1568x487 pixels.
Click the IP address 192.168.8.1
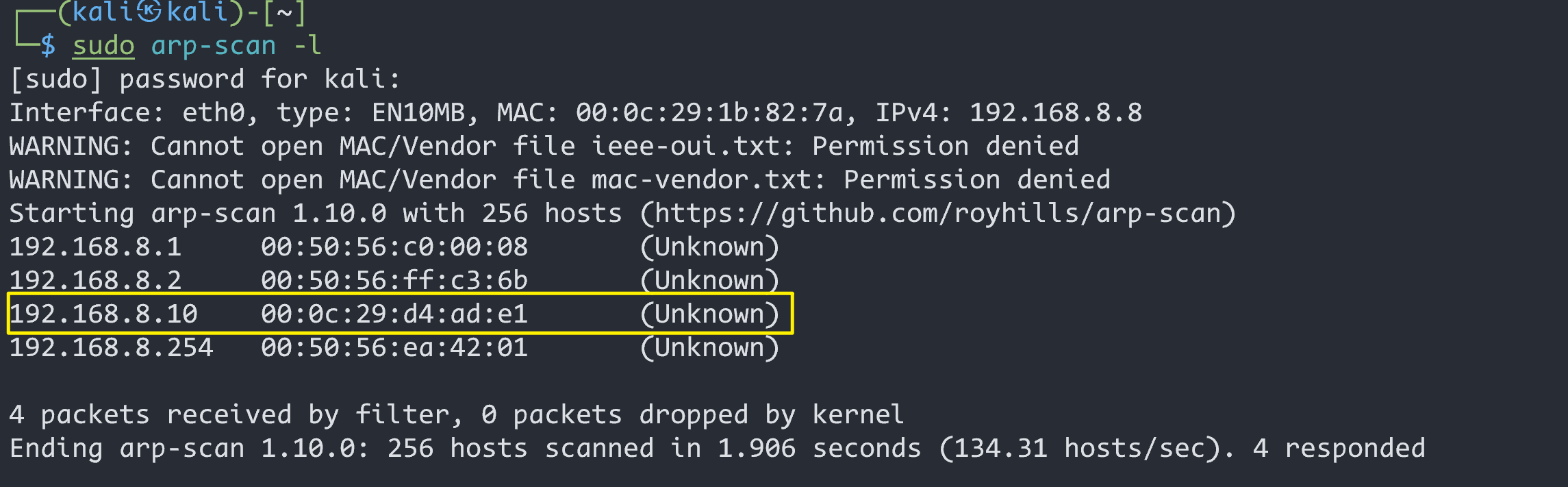[x=95, y=247]
